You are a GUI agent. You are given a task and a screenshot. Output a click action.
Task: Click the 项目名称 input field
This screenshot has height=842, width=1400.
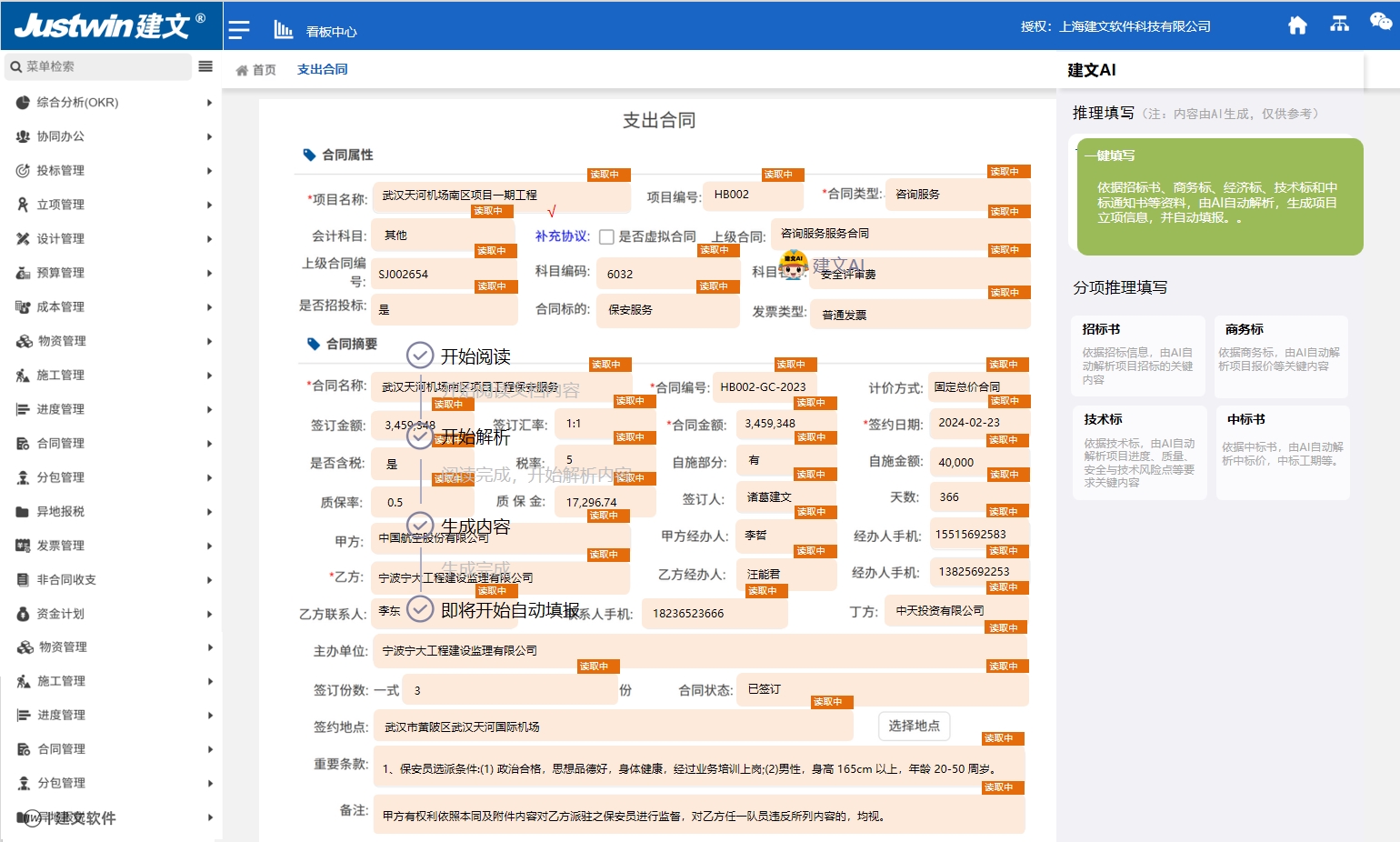(500, 196)
